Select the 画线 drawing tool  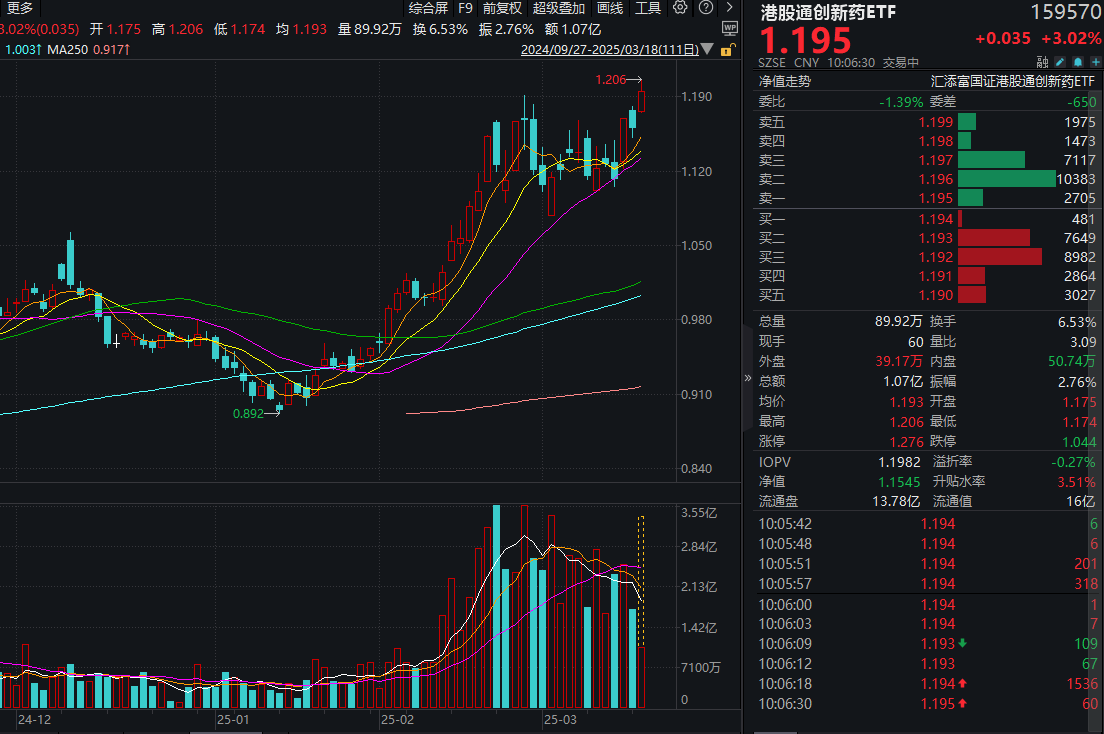(610, 8)
